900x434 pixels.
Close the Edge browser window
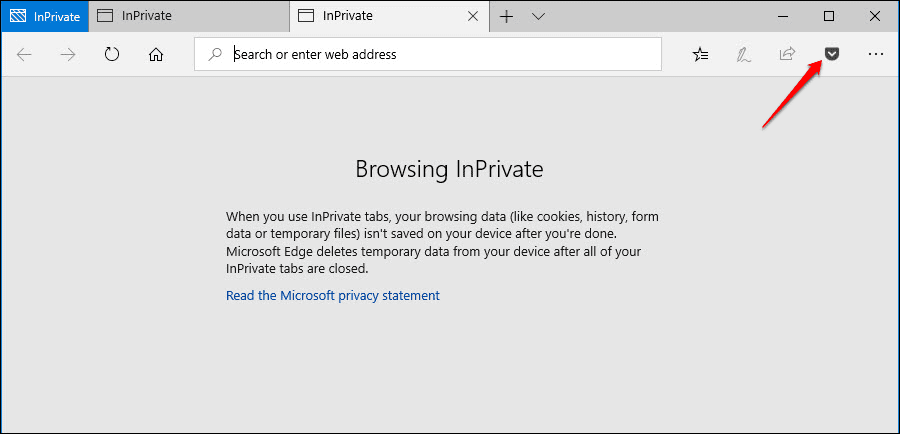(x=875, y=17)
